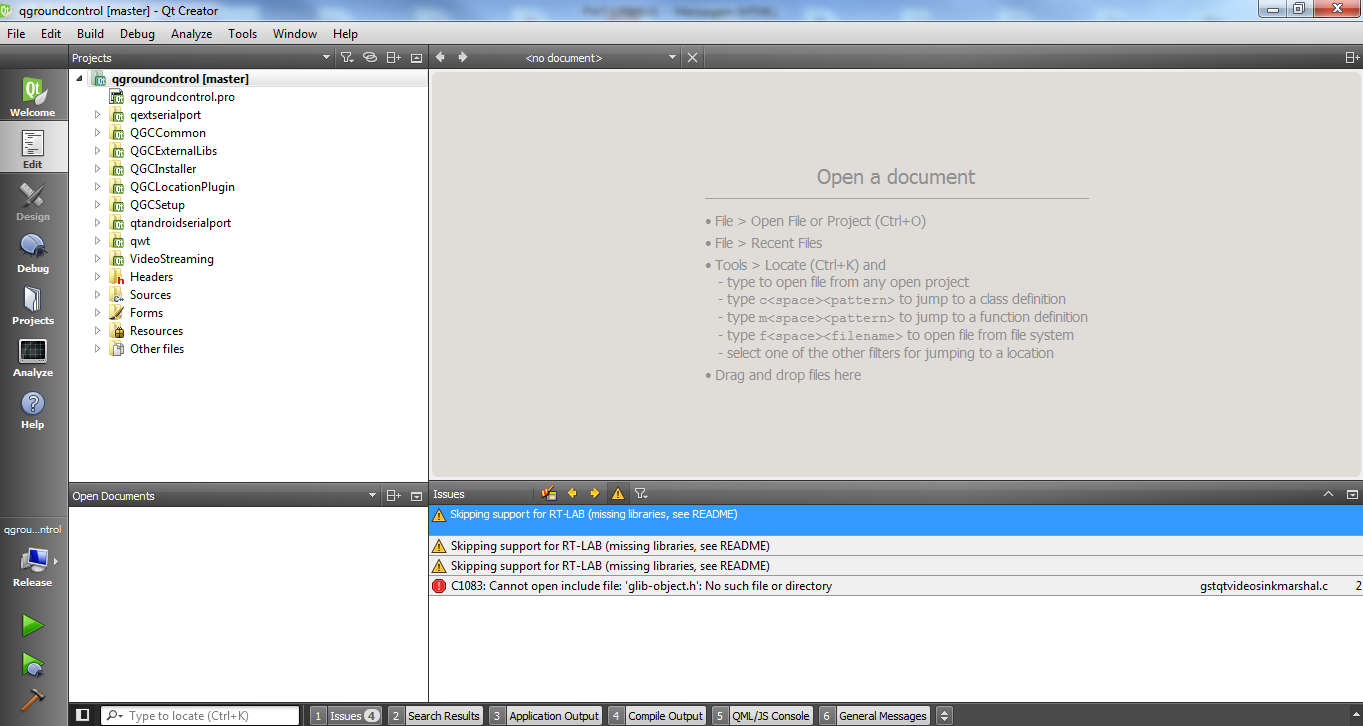Switch to Welcome mode
Screen dimensions: 1363x726
pyautogui.click(x=33, y=97)
